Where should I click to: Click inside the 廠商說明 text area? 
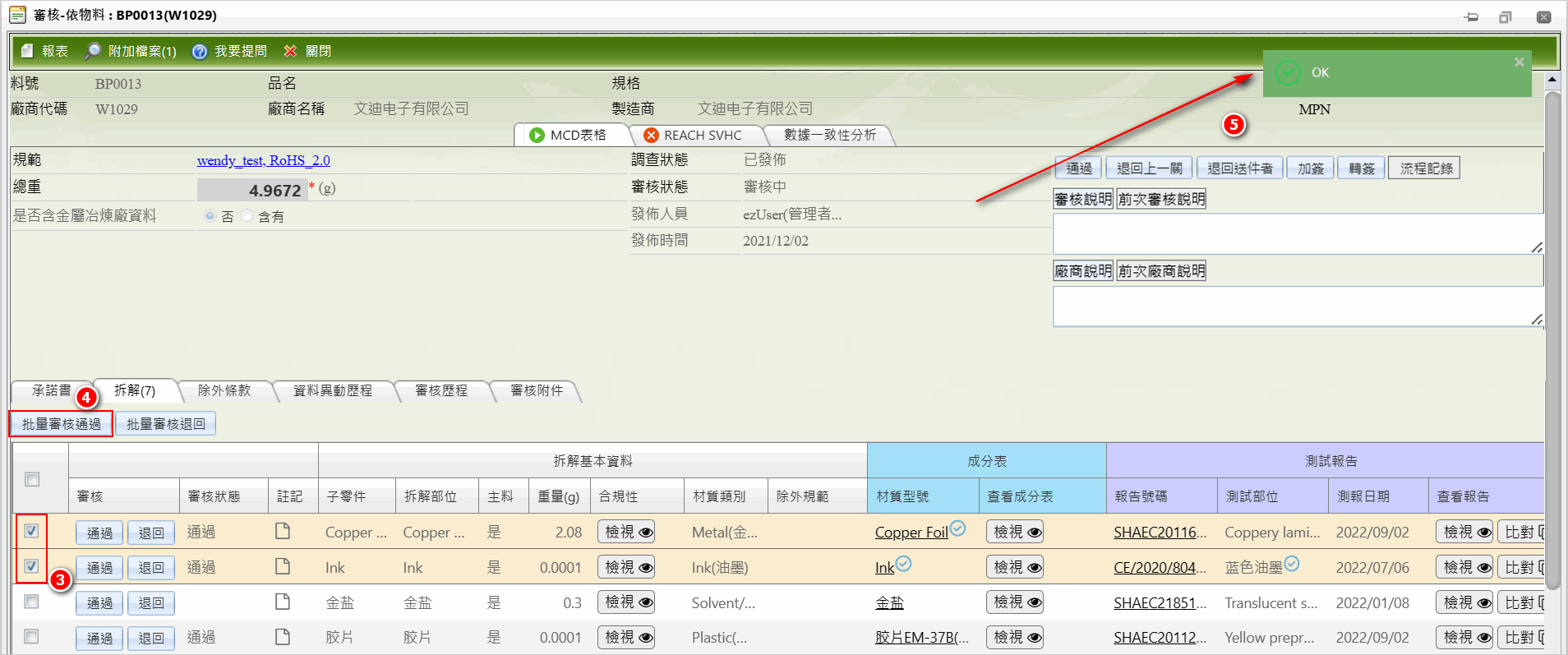click(x=1298, y=307)
